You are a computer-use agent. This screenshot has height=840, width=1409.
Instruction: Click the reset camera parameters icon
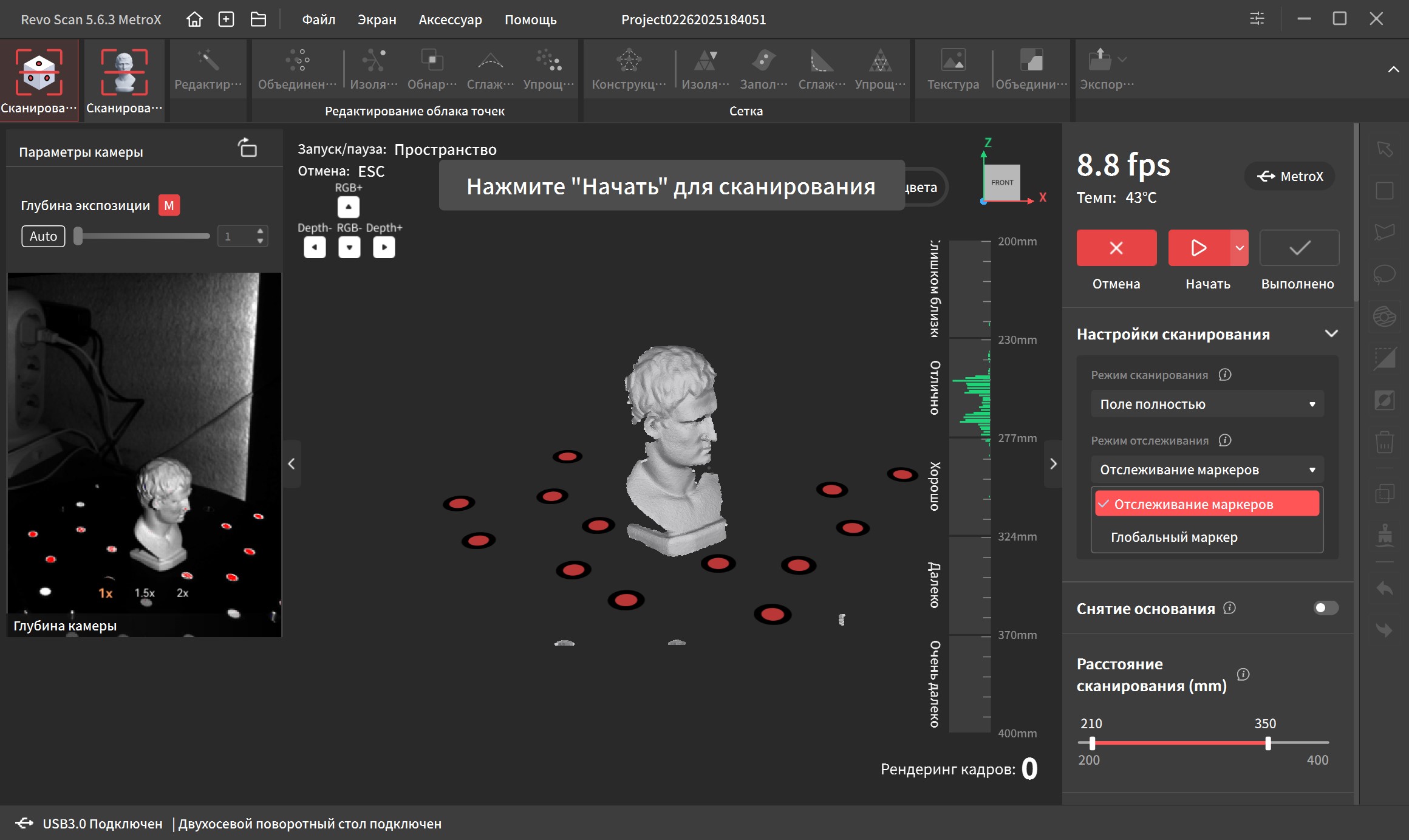pos(248,148)
